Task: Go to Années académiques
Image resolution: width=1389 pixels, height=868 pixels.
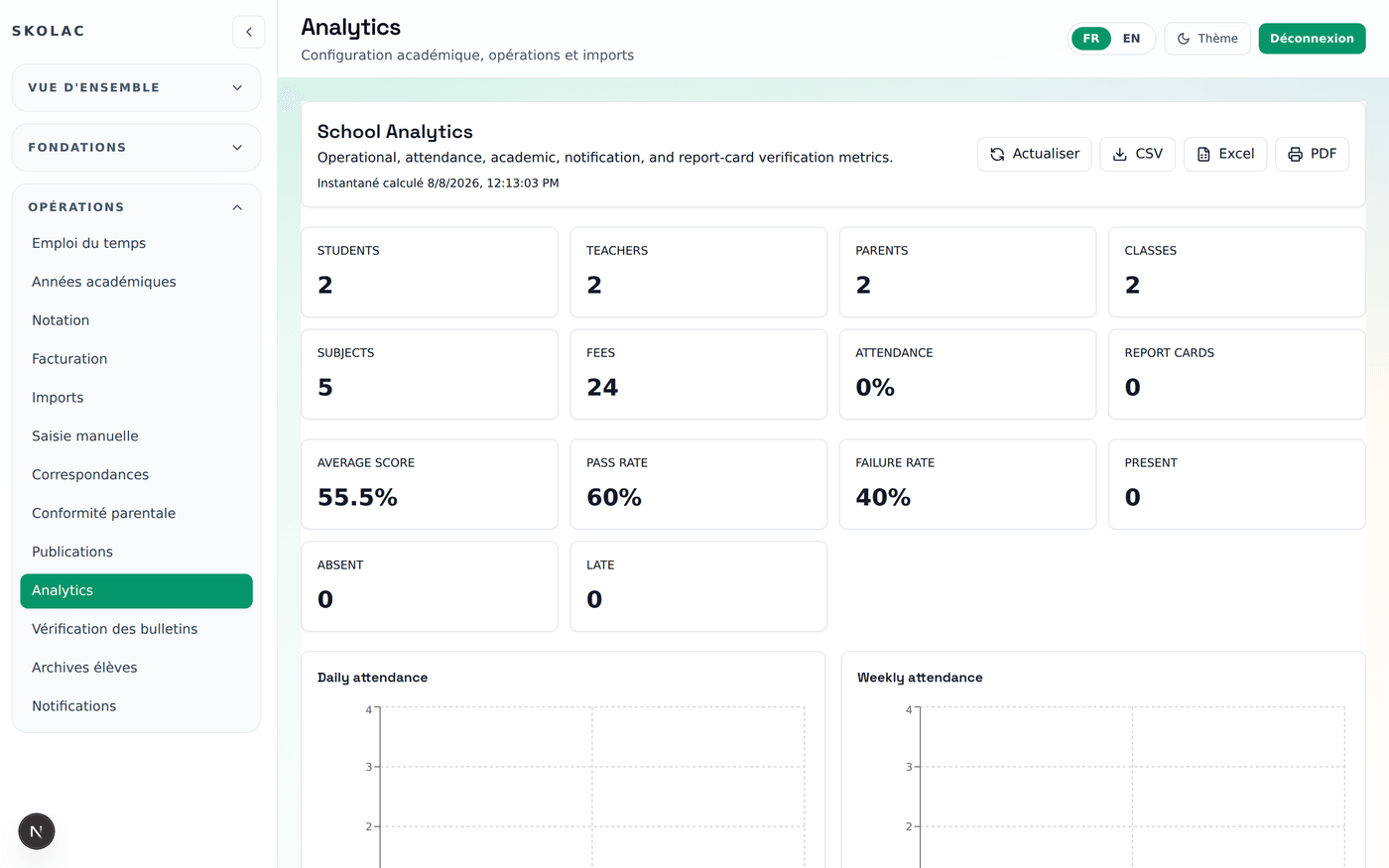Action: [x=136, y=282]
